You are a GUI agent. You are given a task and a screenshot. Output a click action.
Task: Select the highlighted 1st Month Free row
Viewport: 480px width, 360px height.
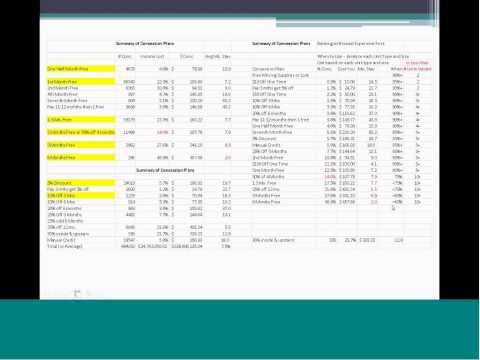[81, 81]
